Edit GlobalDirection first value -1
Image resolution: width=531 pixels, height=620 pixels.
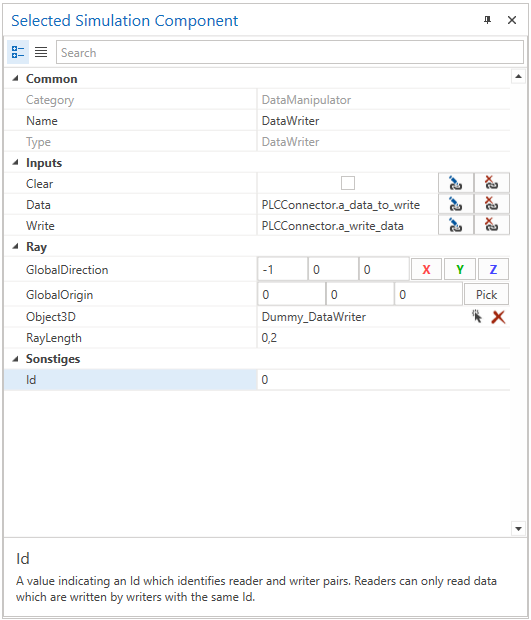click(282, 269)
